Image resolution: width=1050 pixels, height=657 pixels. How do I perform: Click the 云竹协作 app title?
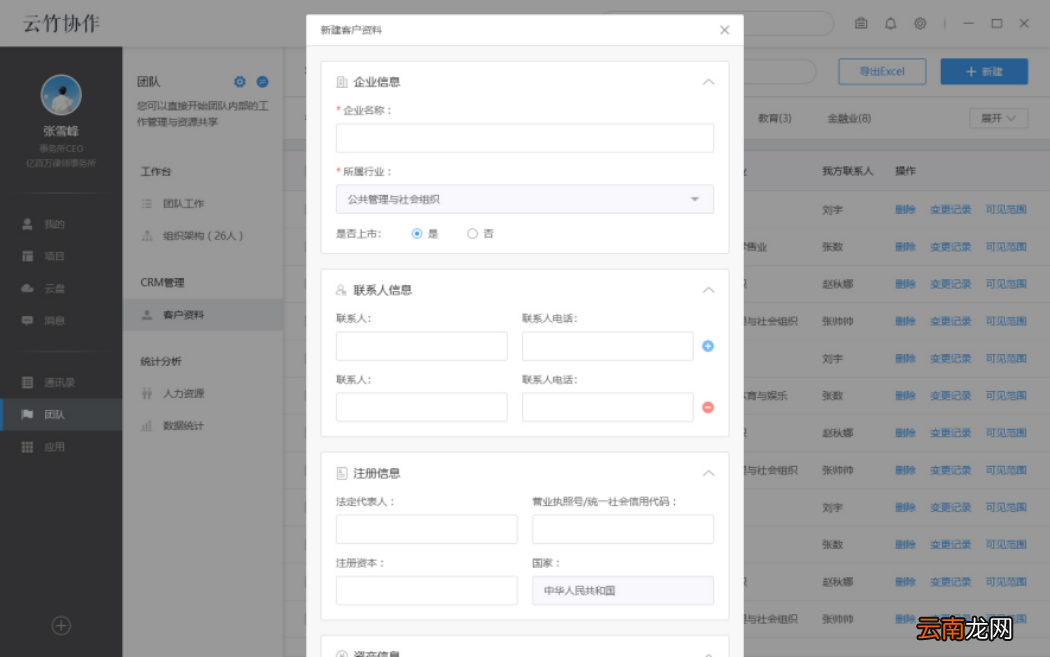(x=61, y=23)
